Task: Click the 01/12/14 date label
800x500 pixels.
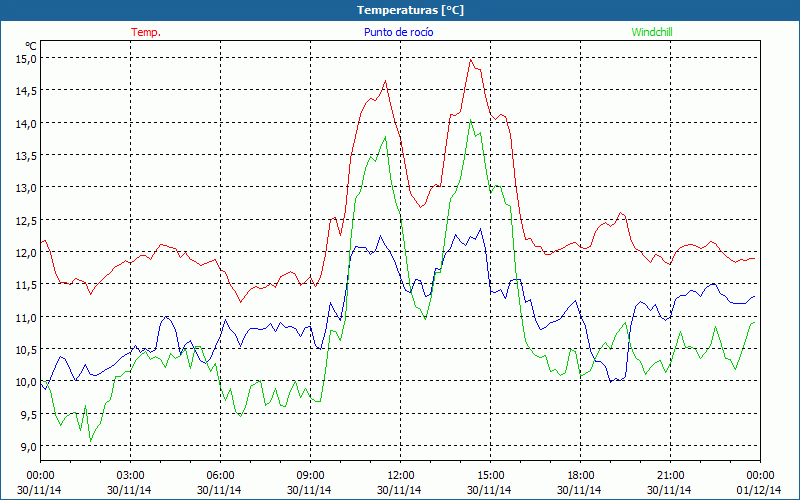Action: click(x=759, y=490)
